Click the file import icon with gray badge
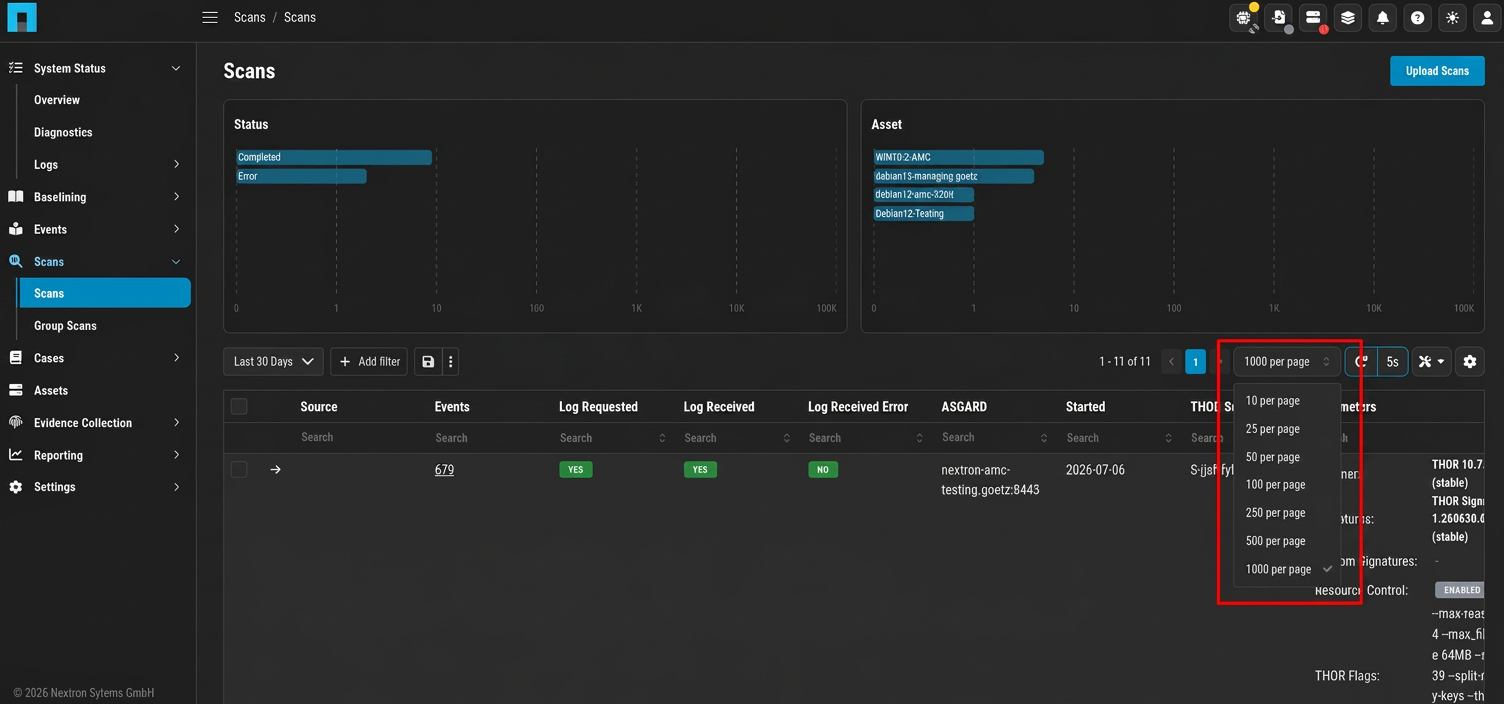Screen dimensions: 1504x704 pos(1279,17)
